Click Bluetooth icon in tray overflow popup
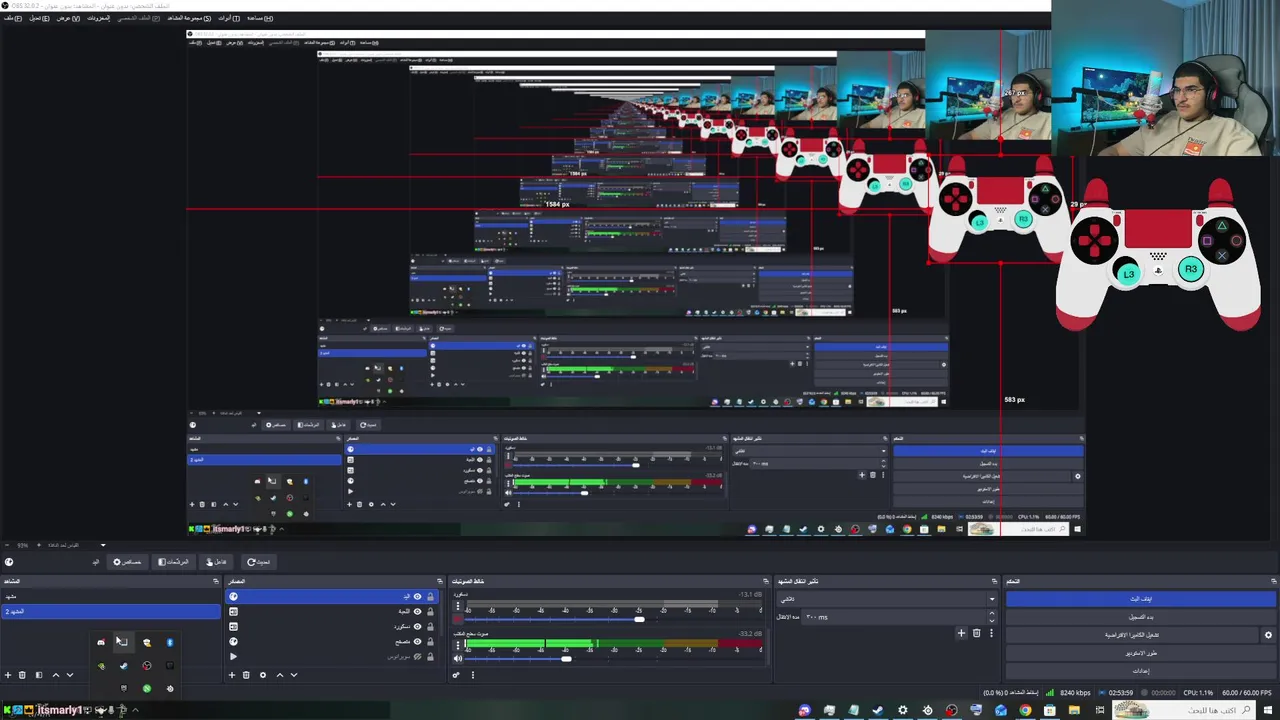The height and width of the screenshot is (720, 1280). tap(169, 642)
